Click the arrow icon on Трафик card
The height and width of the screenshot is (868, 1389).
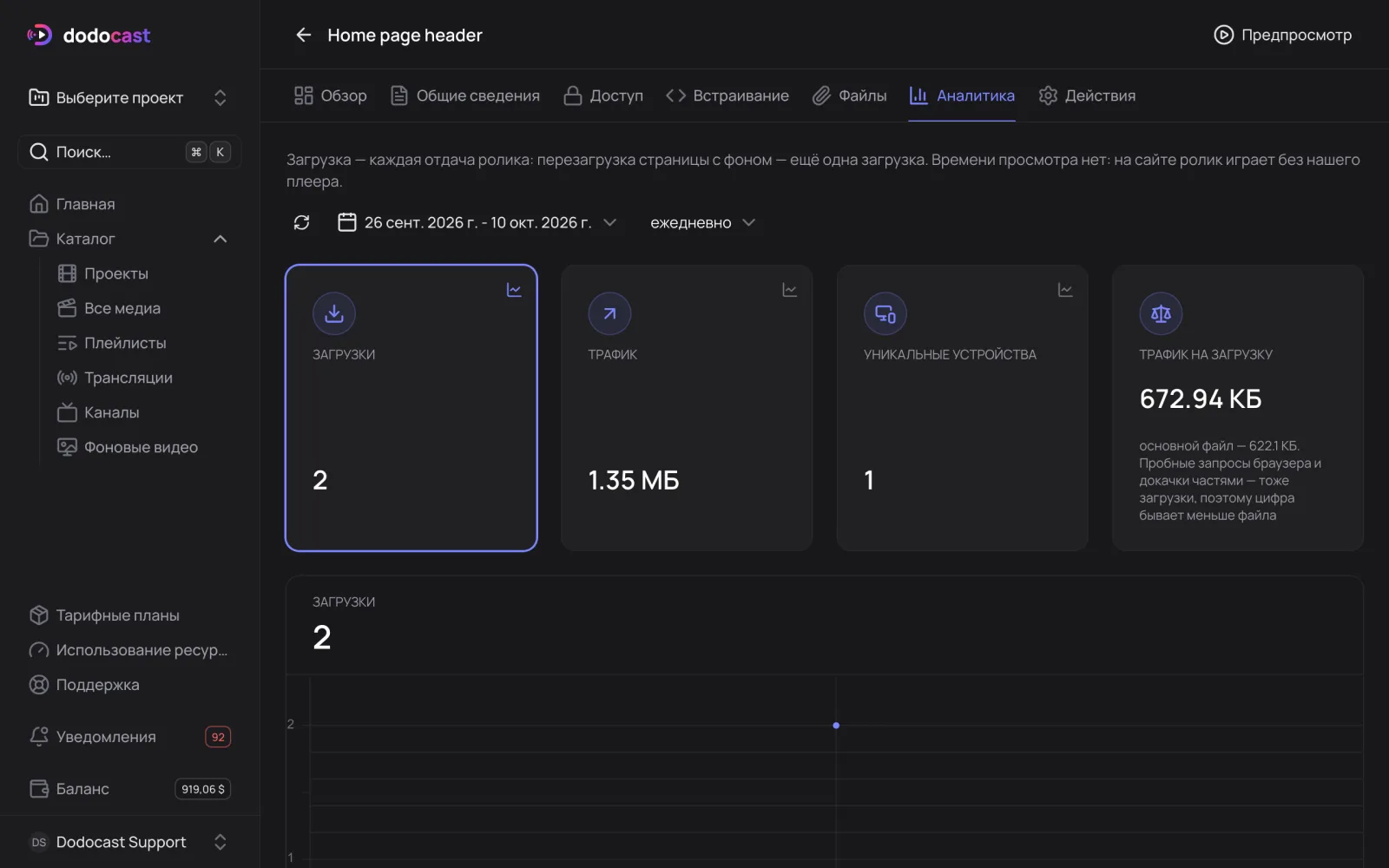pyautogui.click(x=609, y=313)
